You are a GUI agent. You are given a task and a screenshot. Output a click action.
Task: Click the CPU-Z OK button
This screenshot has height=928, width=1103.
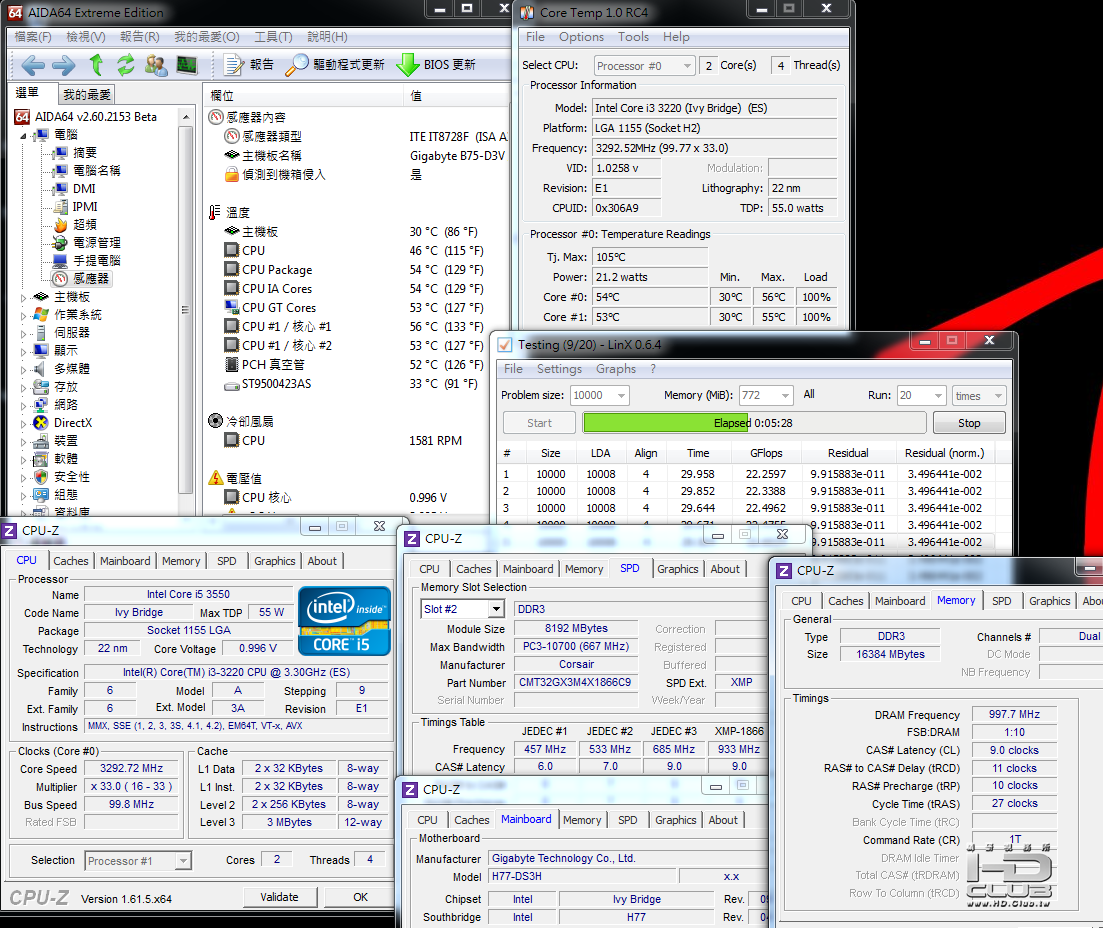pos(360,897)
